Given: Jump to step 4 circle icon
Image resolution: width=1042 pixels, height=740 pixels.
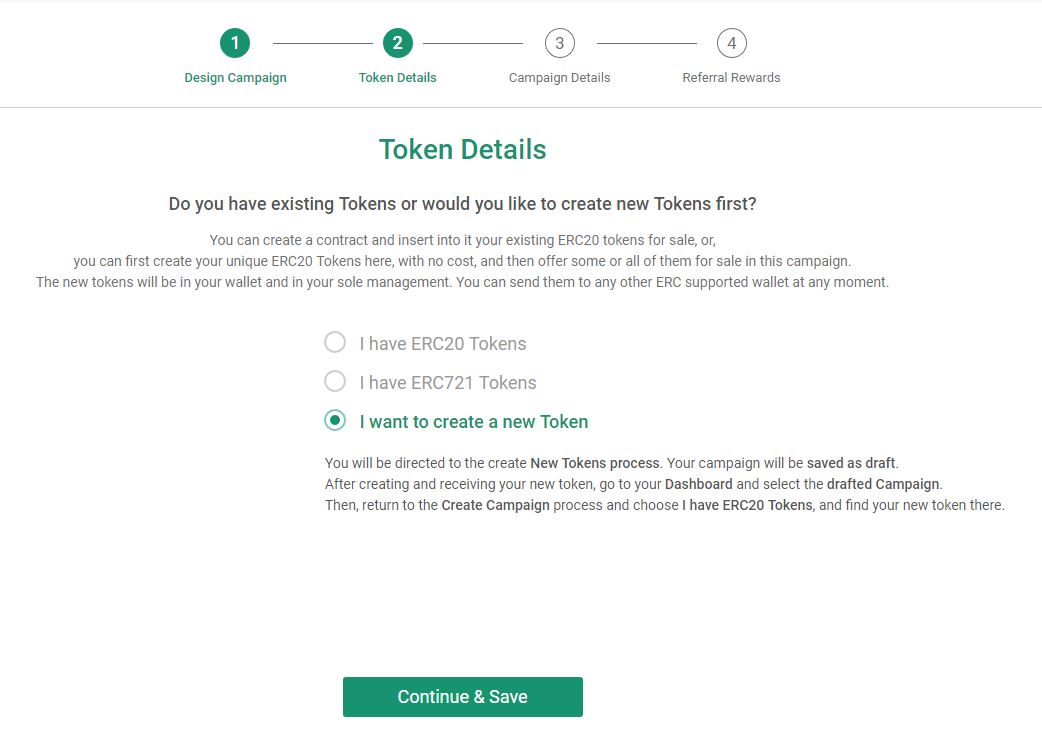Looking at the screenshot, I should coord(732,43).
